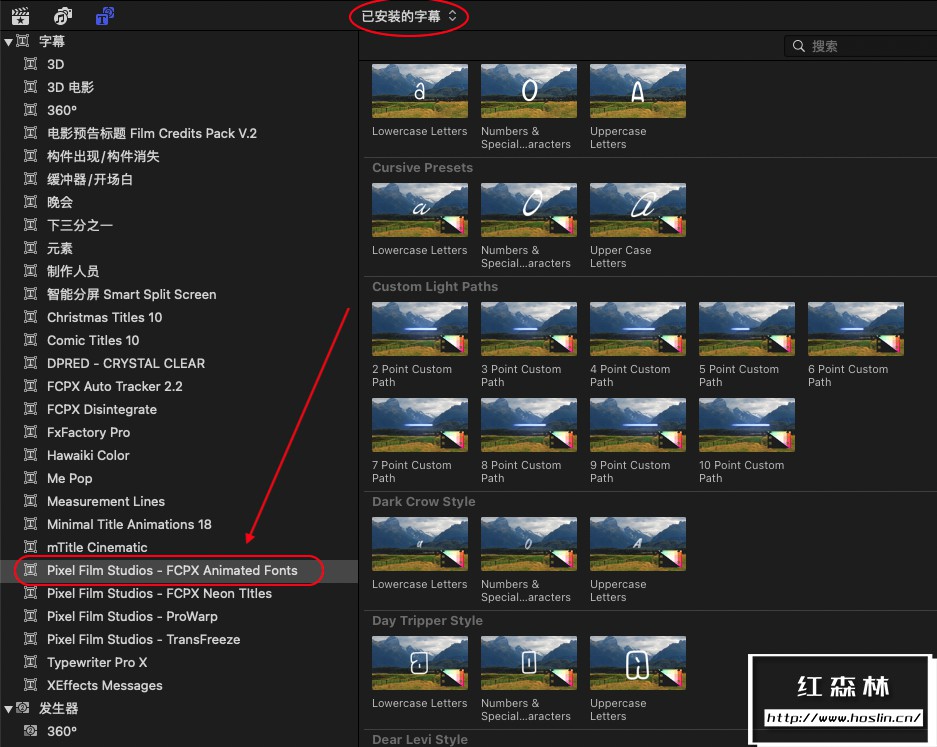Pick Day Tripper Style Numbers & Special thumbnail
Image resolution: width=937 pixels, height=747 pixels.
coord(529,663)
